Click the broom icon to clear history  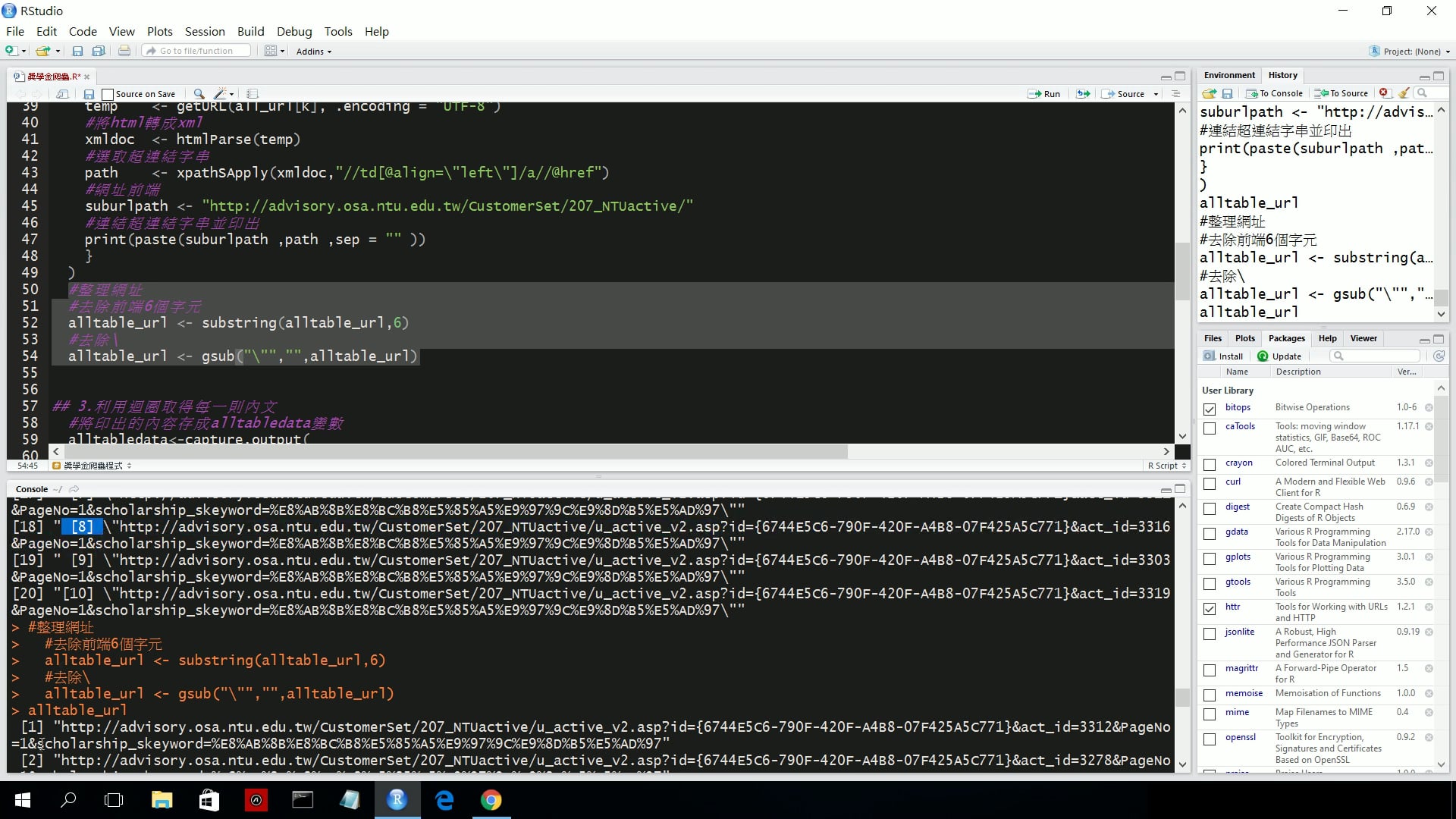(1404, 93)
